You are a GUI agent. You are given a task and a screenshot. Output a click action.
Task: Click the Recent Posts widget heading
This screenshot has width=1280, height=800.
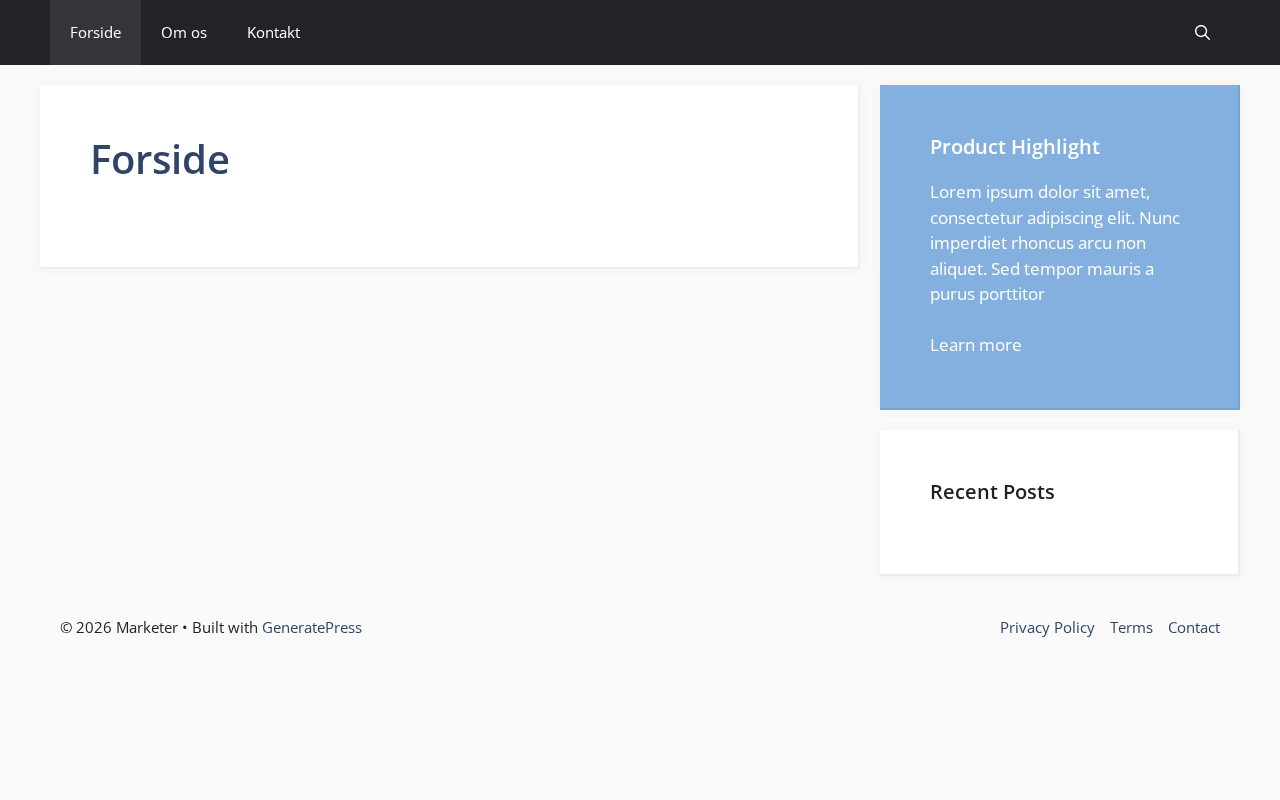(x=992, y=492)
